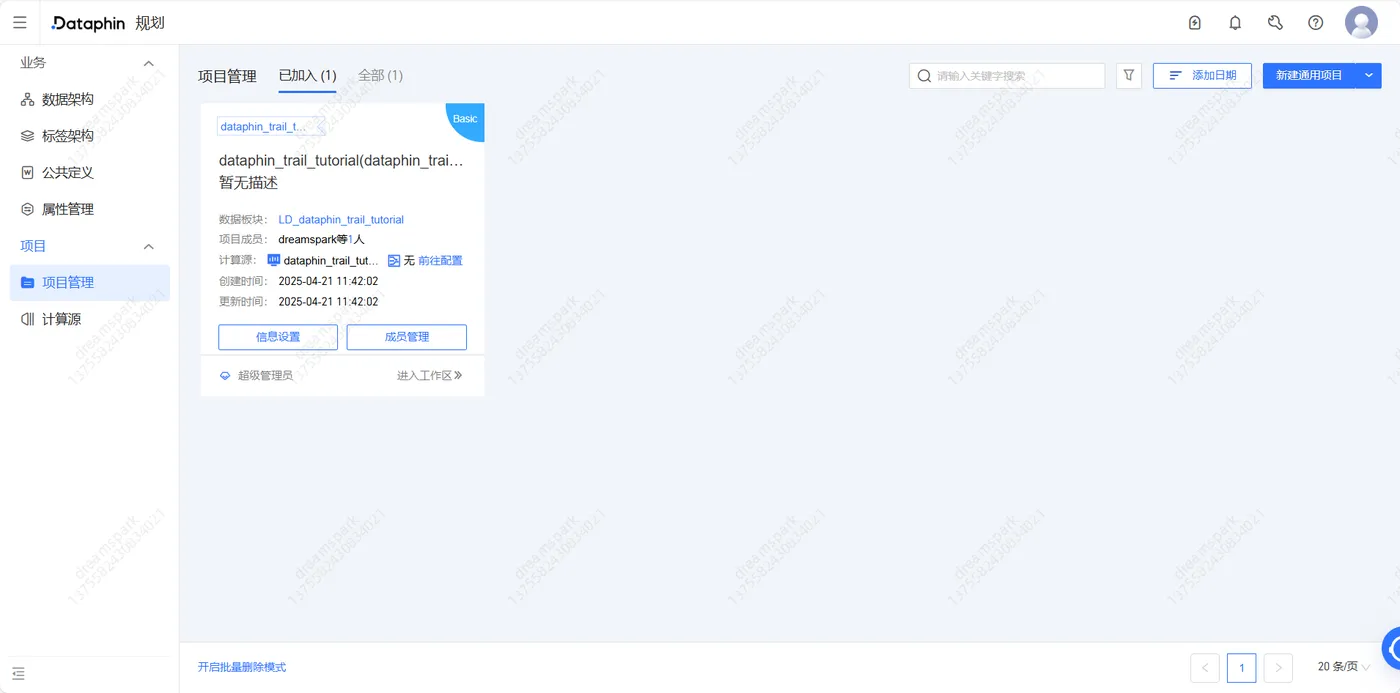
Task: Click the member text dreamspark等1人
Action: coord(321,240)
